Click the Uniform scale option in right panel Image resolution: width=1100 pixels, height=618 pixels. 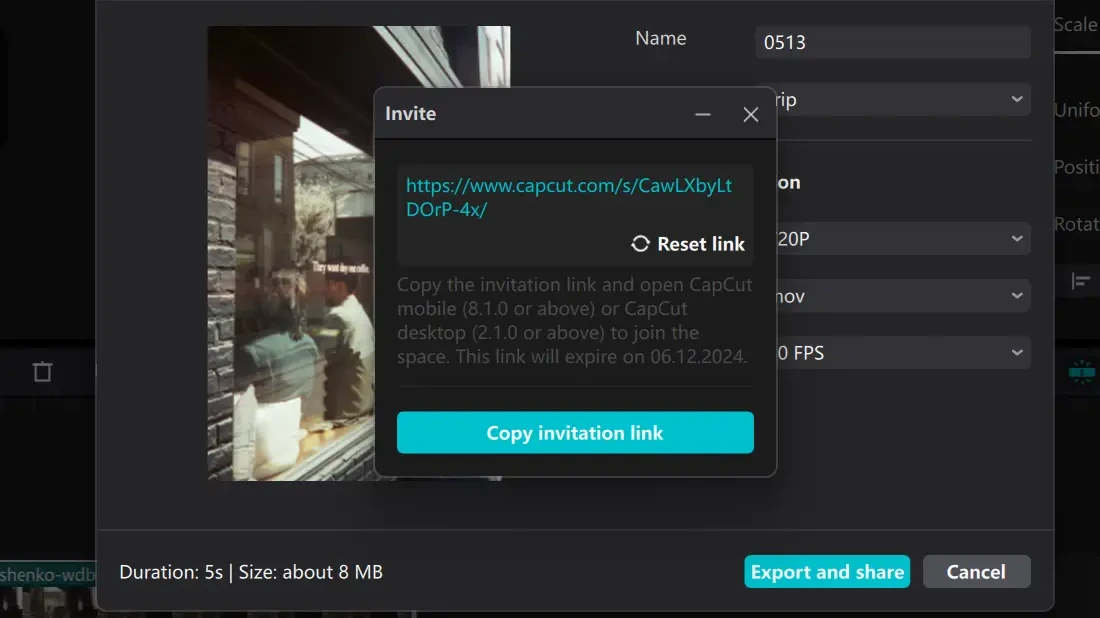[x=1077, y=110]
